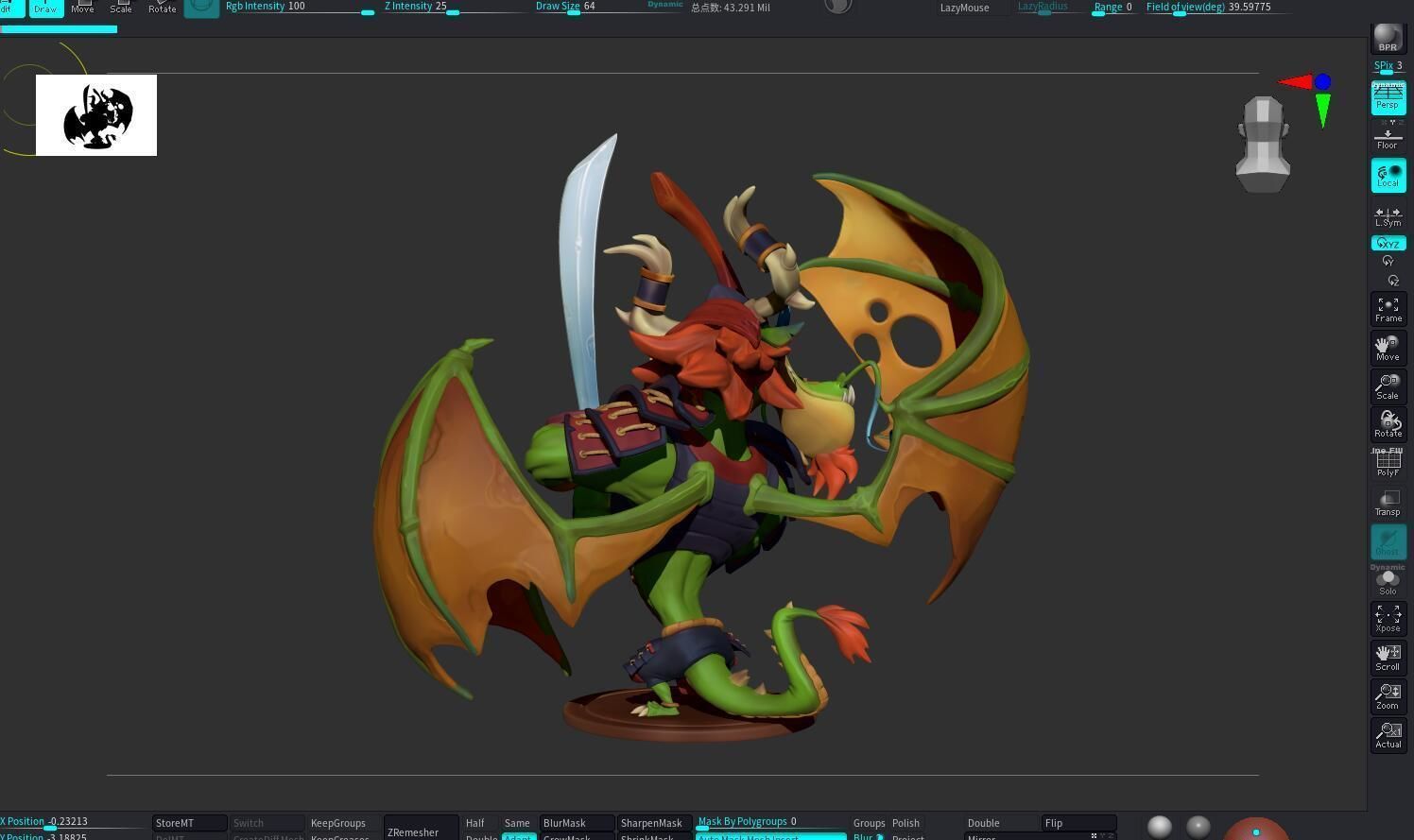Click the XYZ axis indicator
1414x840 pixels.
tap(1307, 98)
